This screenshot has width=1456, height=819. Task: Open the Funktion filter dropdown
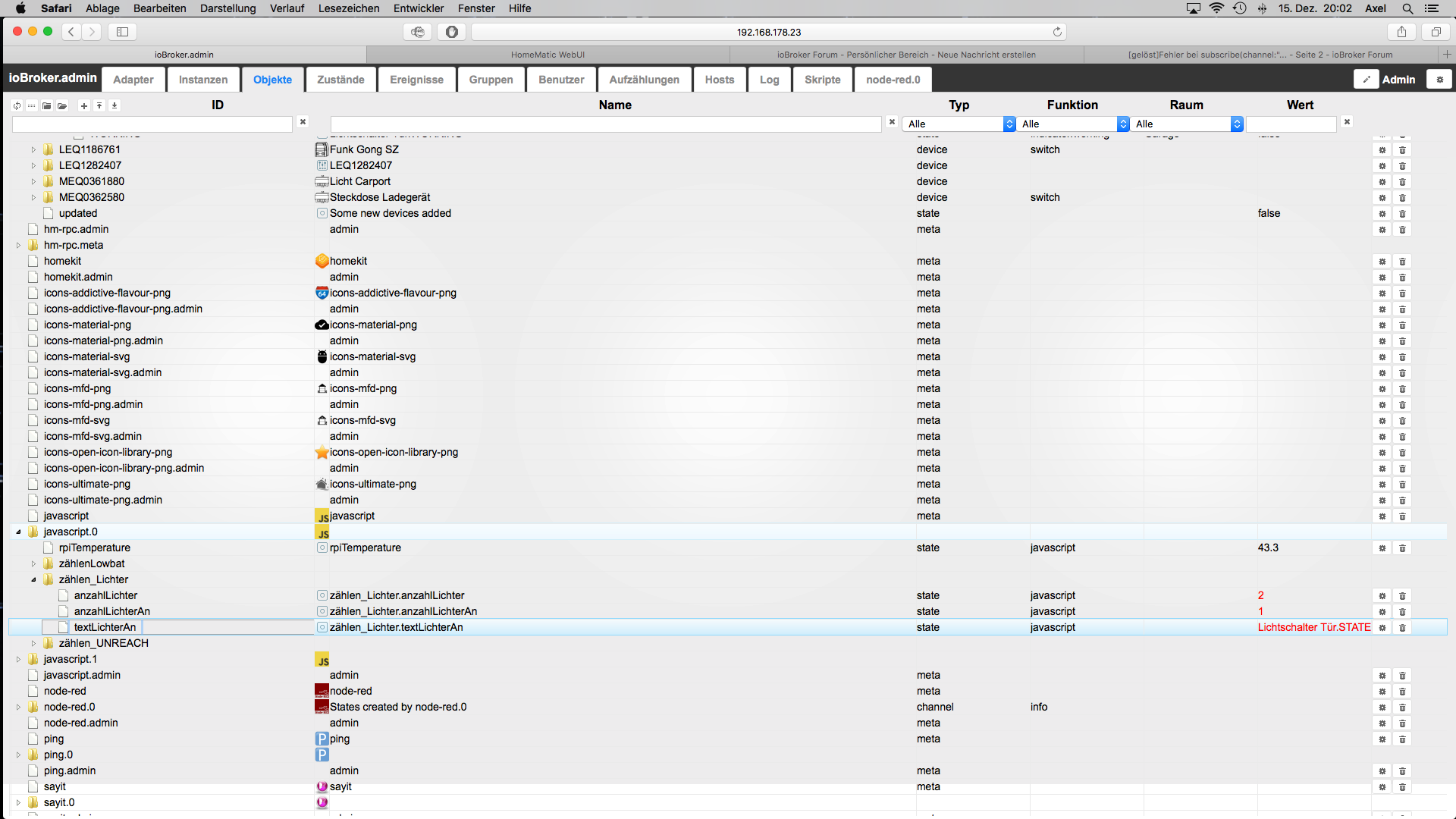tap(1072, 124)
